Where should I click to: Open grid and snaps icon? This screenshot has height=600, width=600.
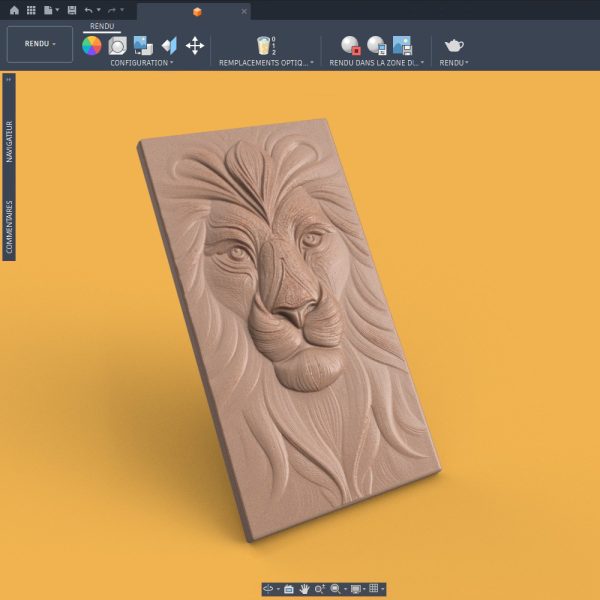point(374,589)
